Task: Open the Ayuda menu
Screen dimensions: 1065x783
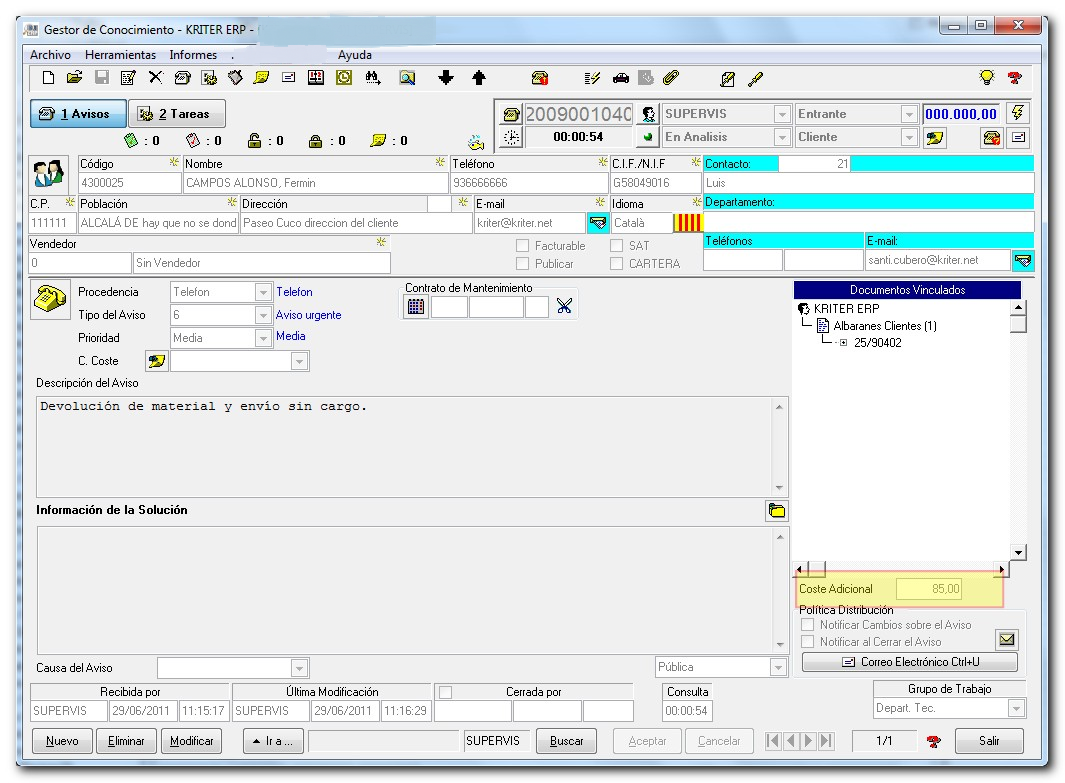Action: (355, 55)
